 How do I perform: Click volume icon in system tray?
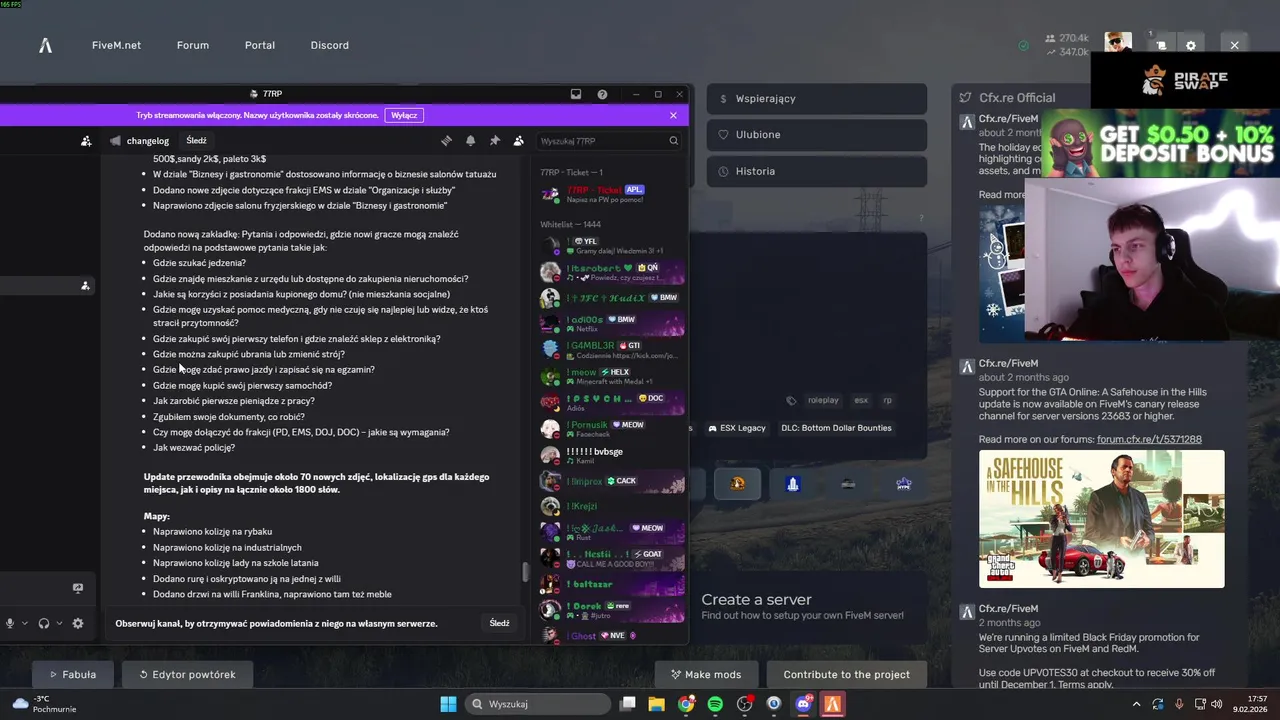(x=1217, y=704)
